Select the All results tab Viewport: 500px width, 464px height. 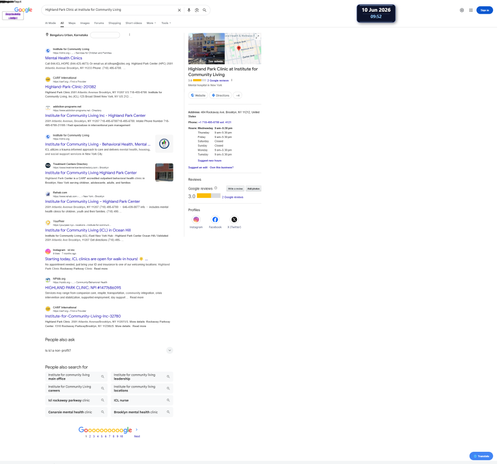[62, 23]
